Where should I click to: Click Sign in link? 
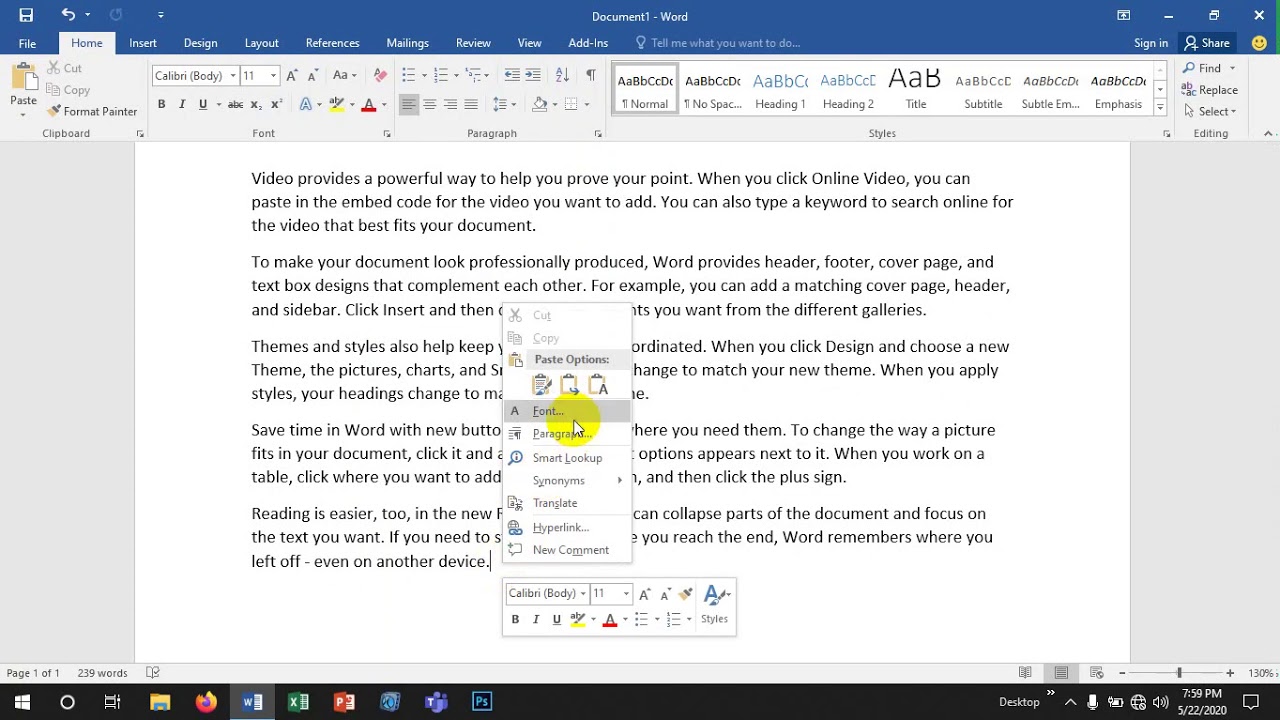pos(1151,43)
